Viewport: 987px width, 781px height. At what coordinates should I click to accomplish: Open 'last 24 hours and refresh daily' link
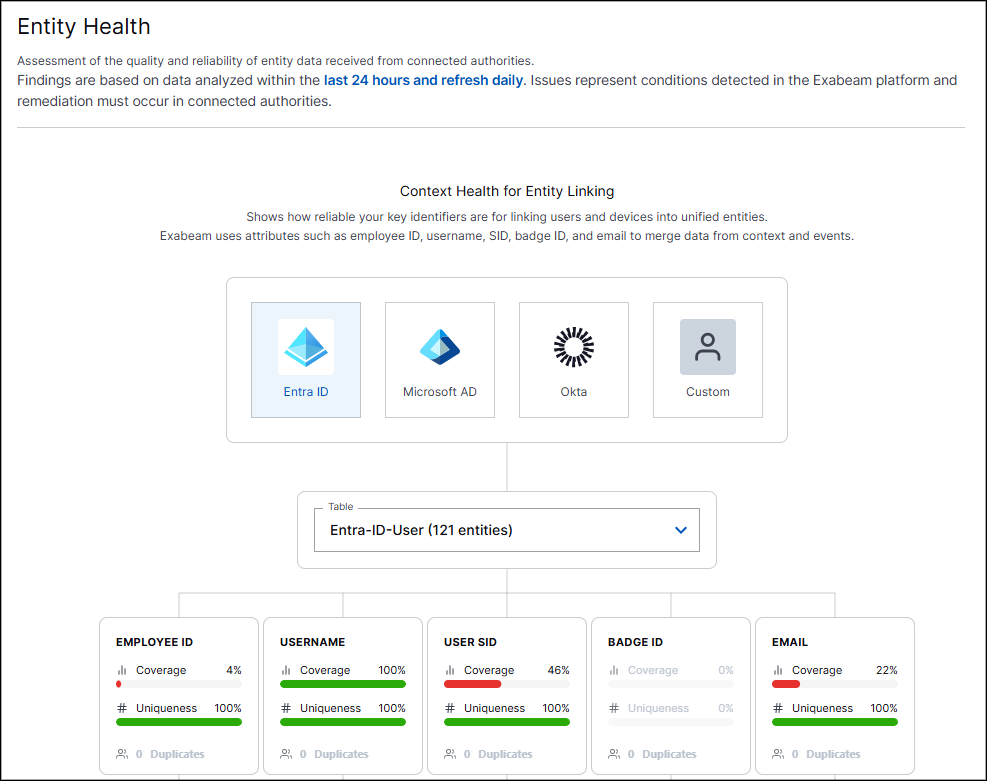pyautogui.click(x=423, y=81)
